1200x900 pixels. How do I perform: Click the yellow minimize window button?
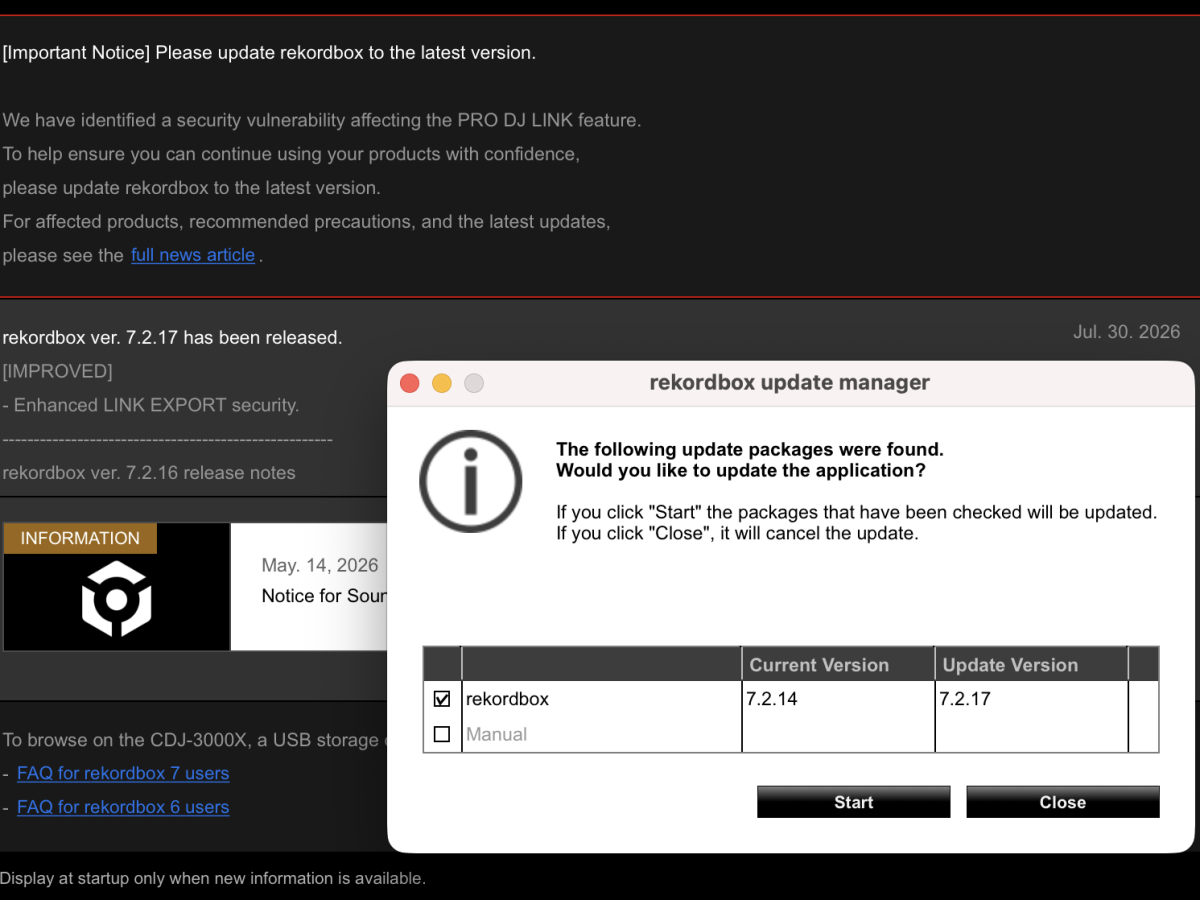tap(441, 383)
